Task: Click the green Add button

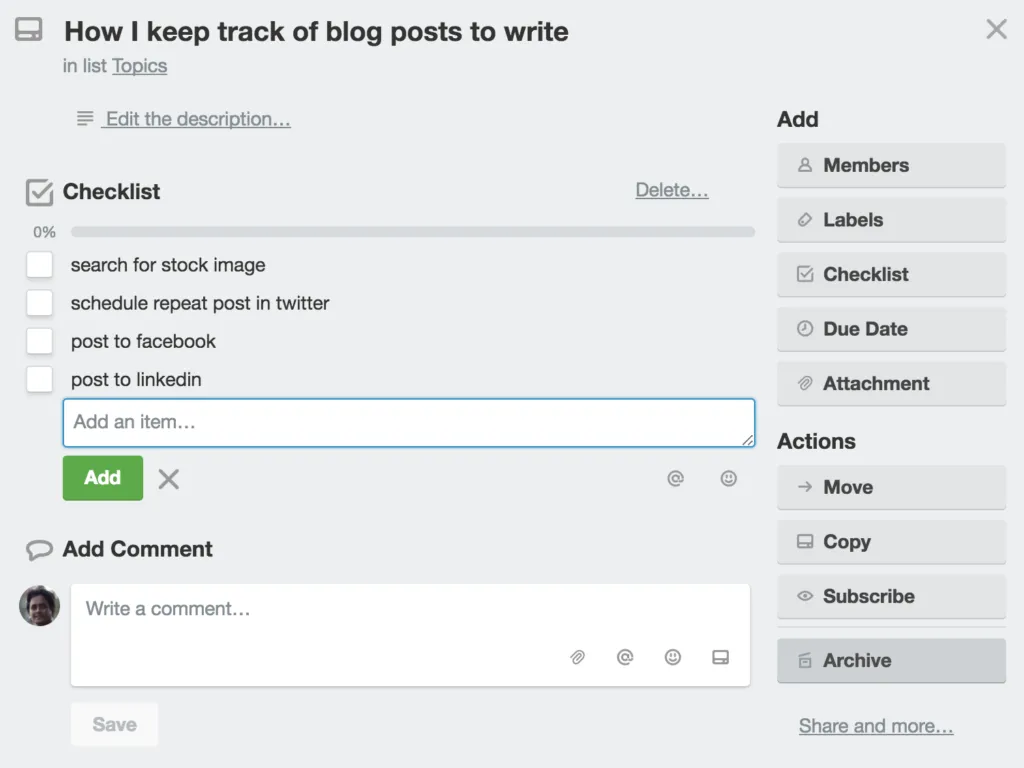Action: (x=102, y=478)
